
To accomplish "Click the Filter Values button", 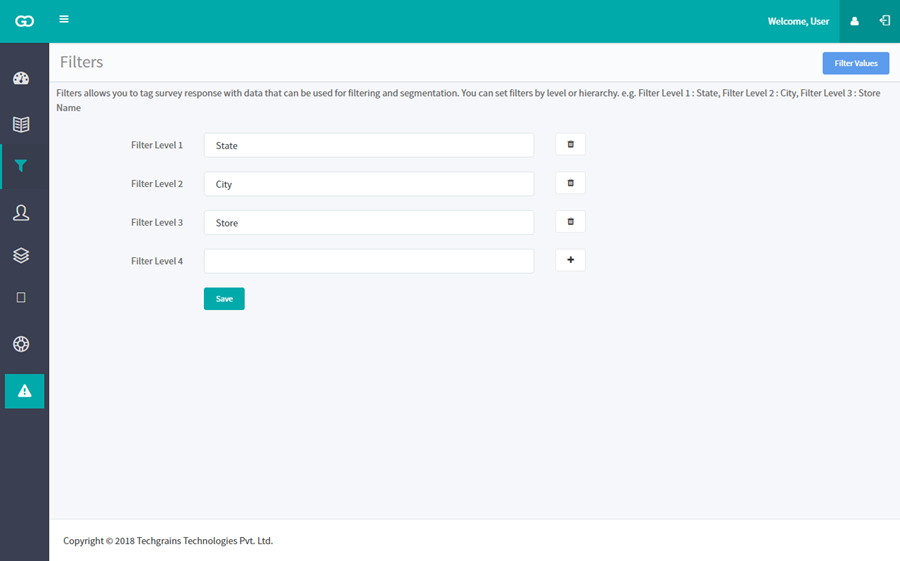I will tap(856, 63).
